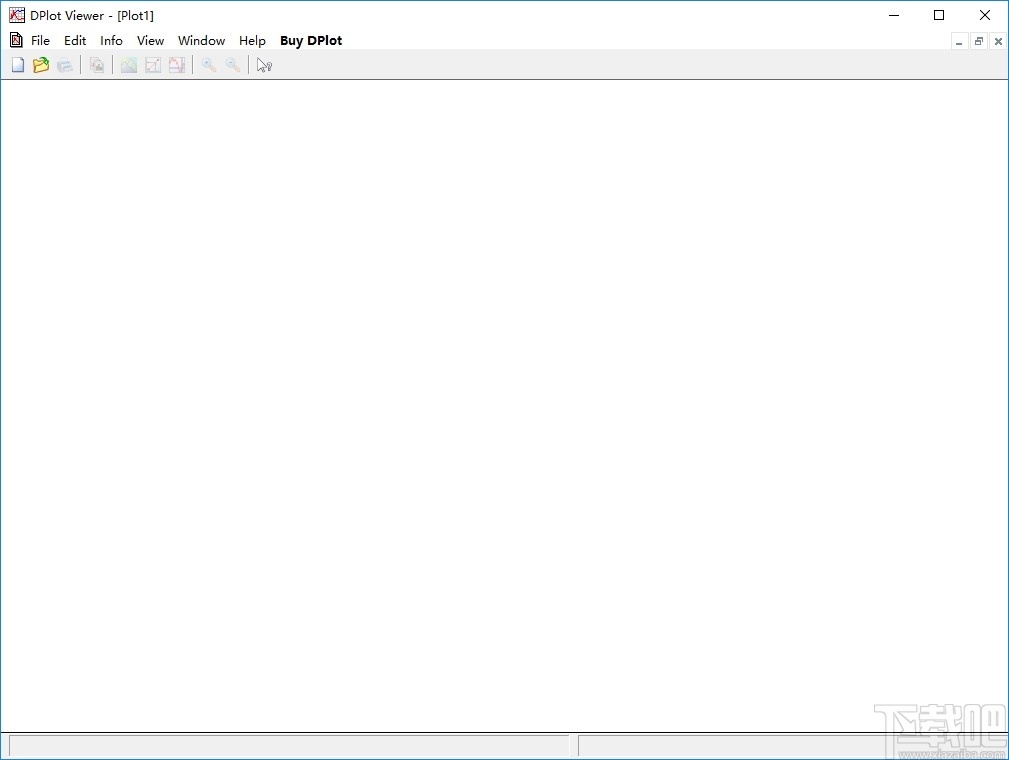
Task: Select the Zoom In magnifier tool
Action: 208,64
